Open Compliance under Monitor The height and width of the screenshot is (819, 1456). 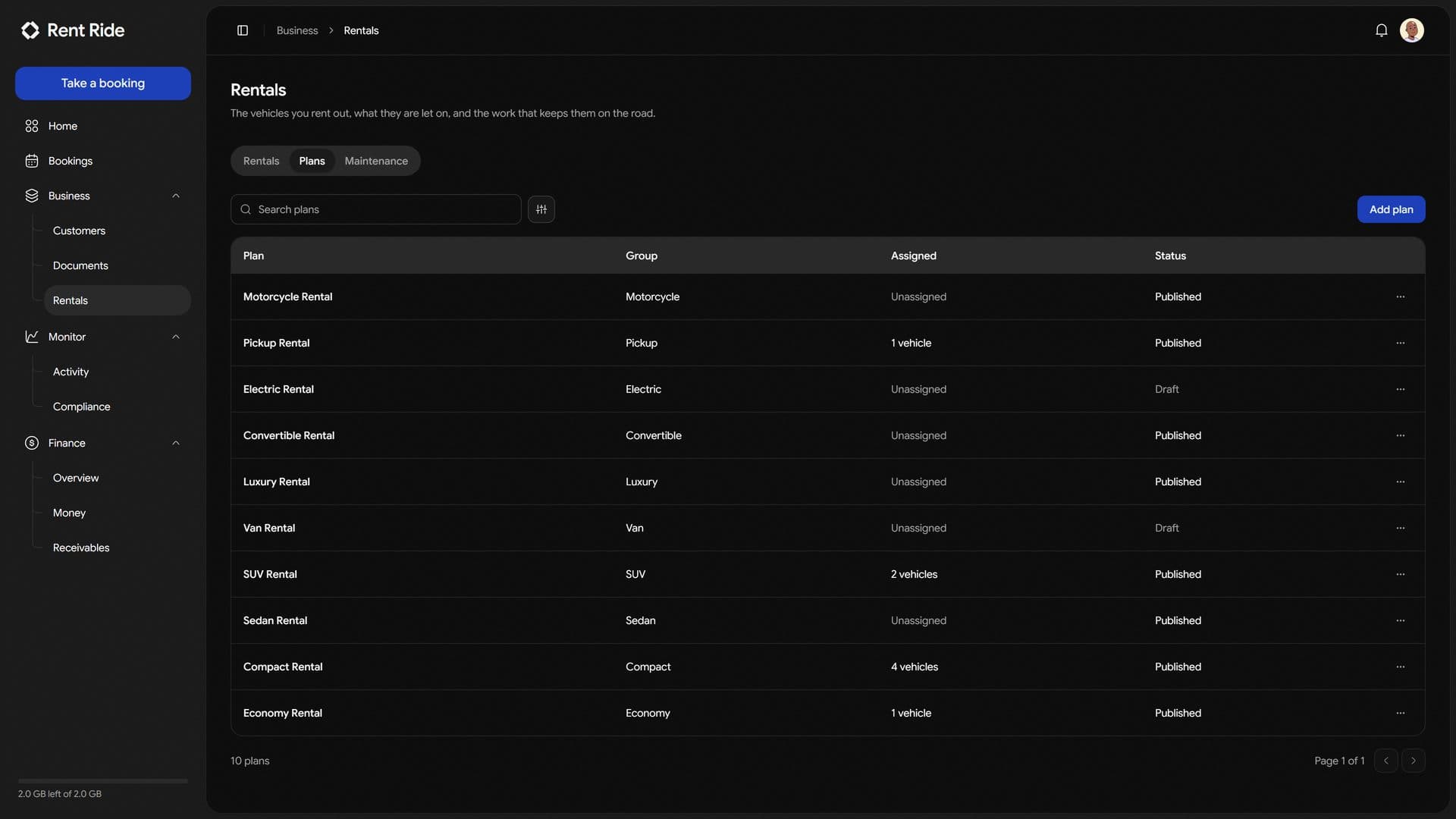[117, 406]
